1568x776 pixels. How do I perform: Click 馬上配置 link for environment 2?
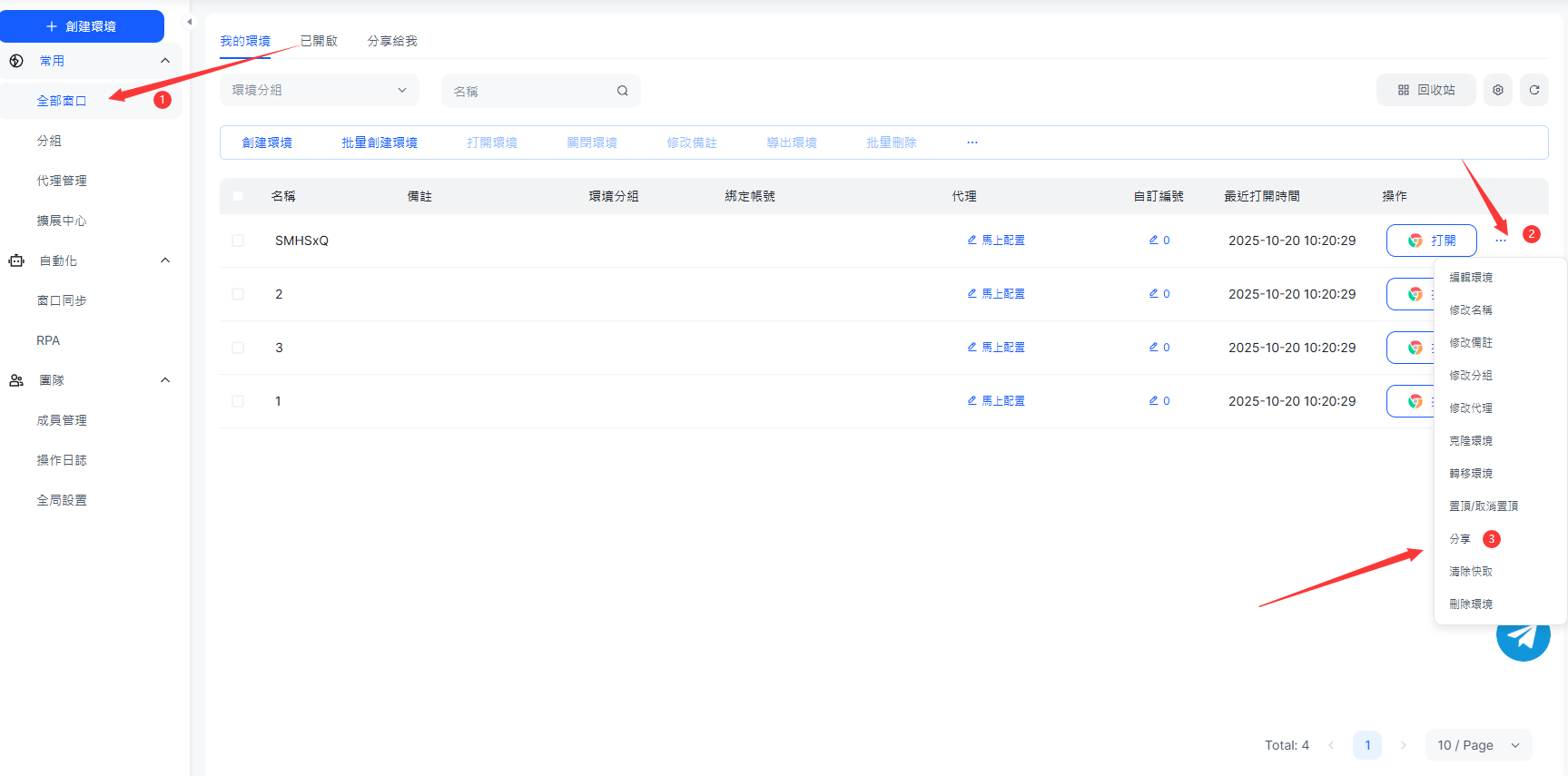pyautogui.click(x=996, y=294)
